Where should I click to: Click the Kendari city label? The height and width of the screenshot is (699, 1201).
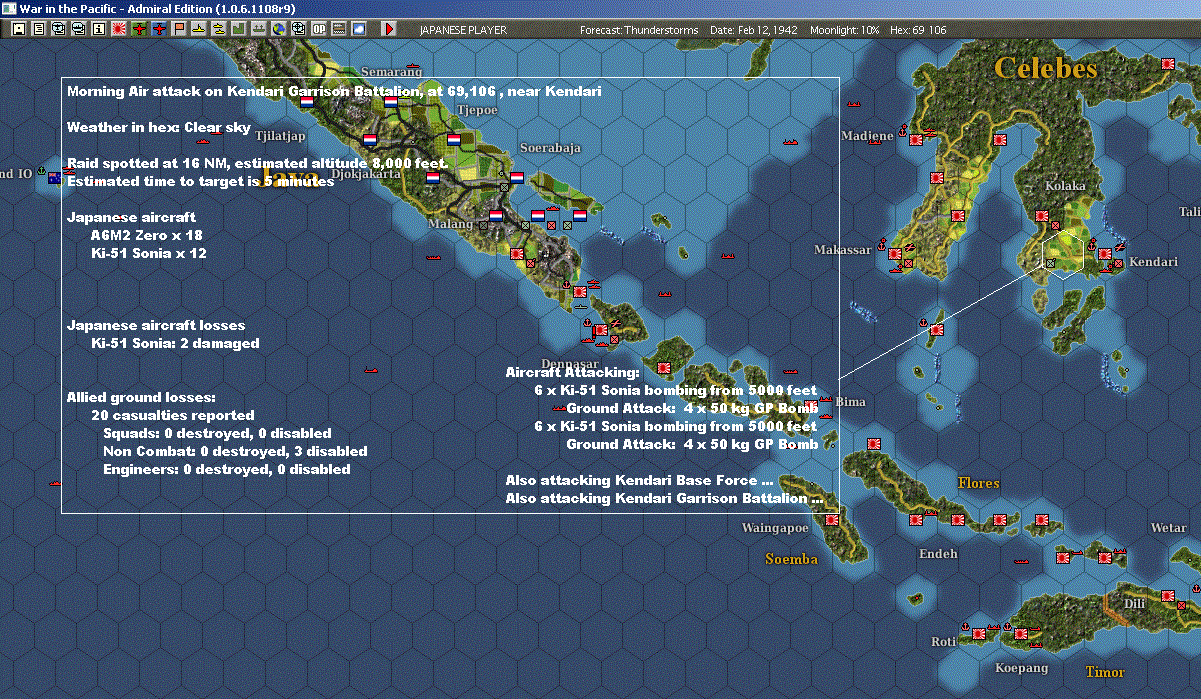1153,262
